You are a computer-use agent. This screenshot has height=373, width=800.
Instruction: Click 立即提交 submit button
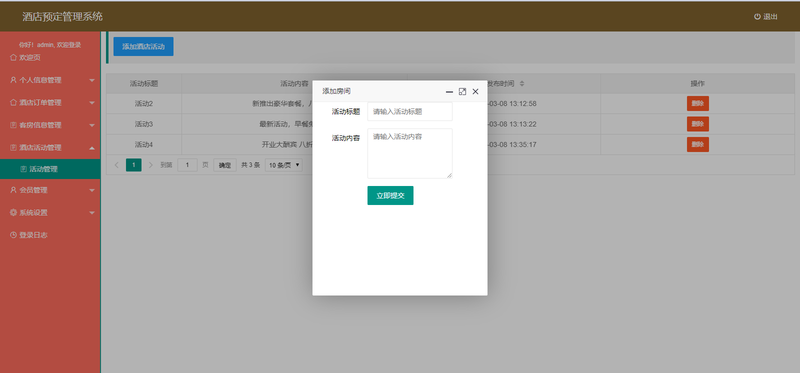point(390,195)
